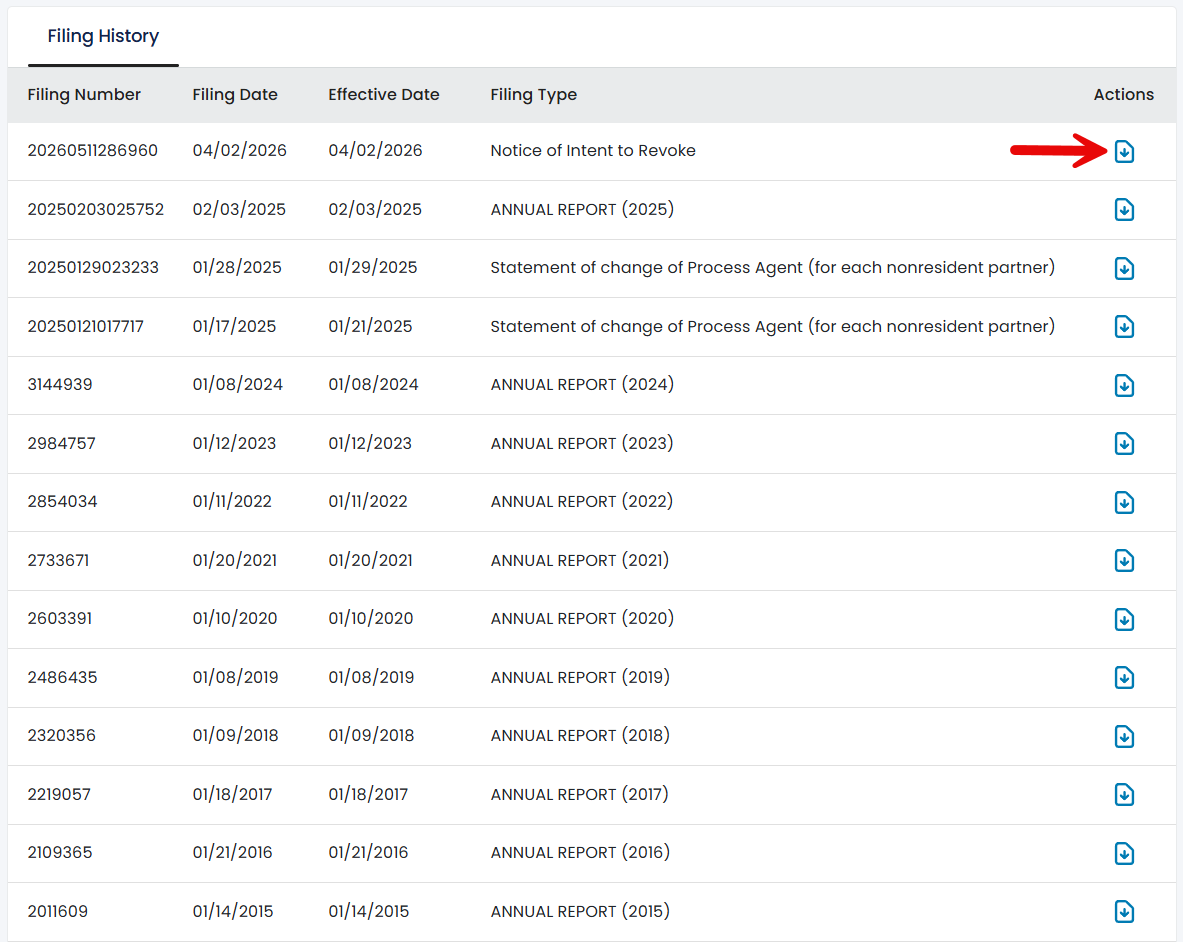Click the ANNUAL REPORT (2023) filing type

point(582,443)
